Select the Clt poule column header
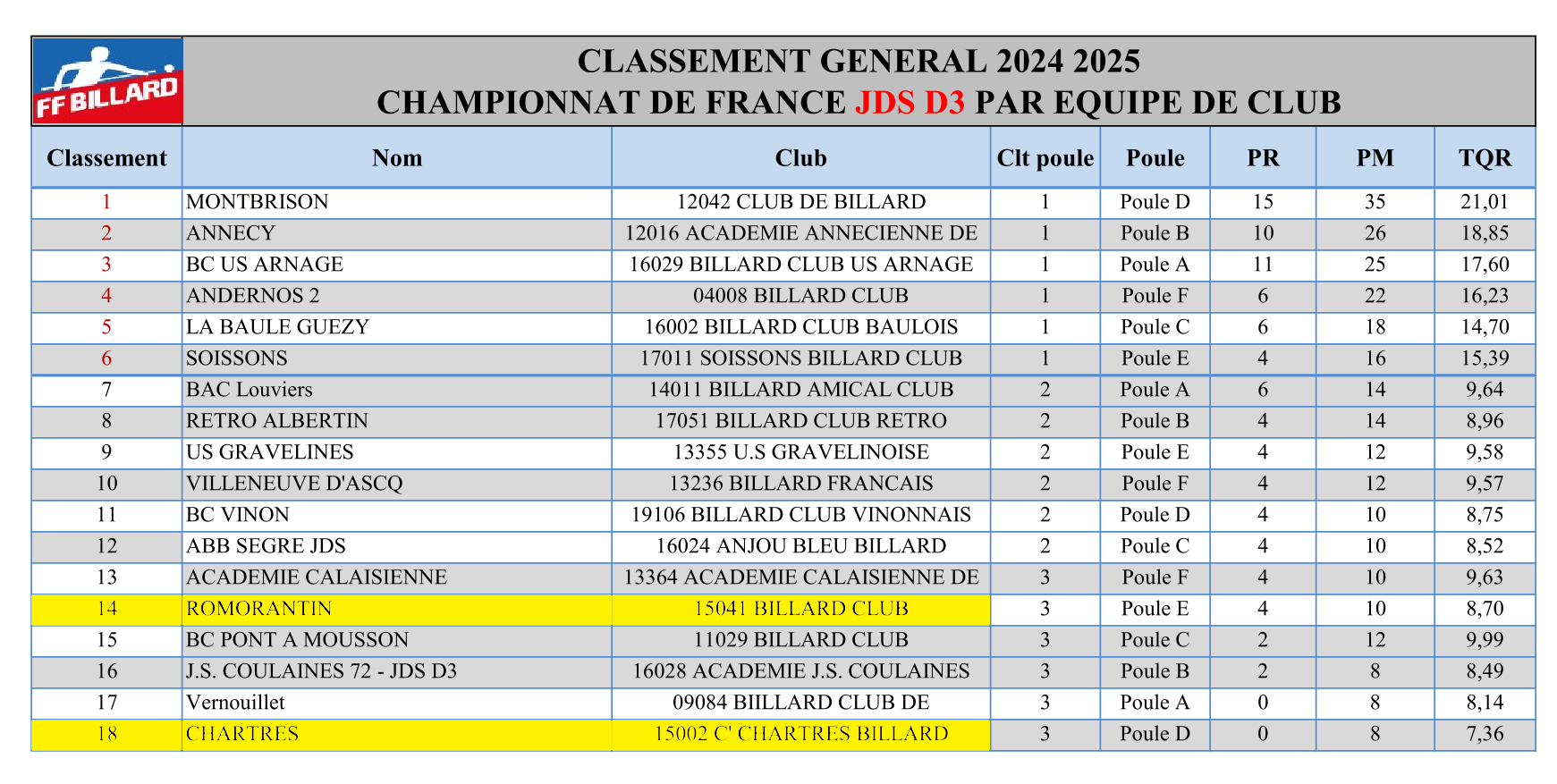 point(1045,157)
